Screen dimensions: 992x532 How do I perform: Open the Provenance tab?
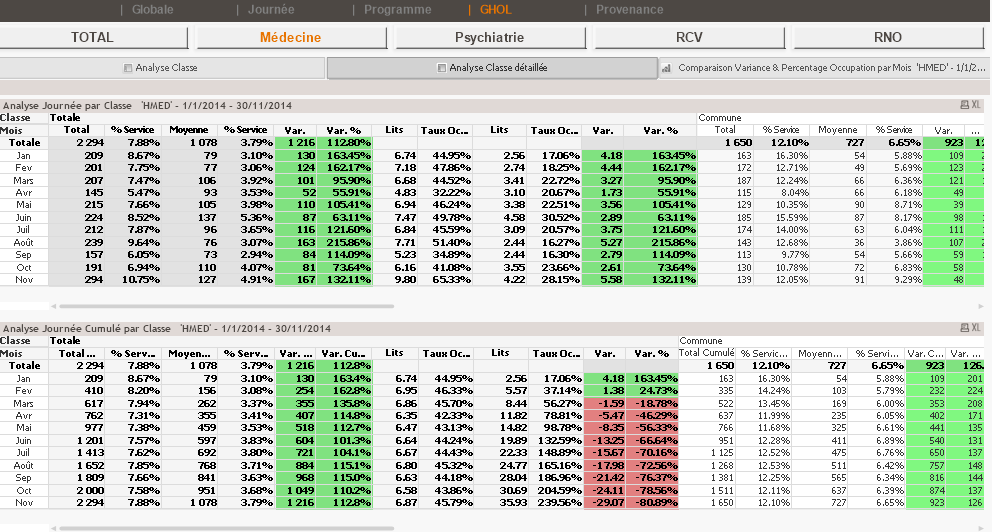(x=629, y=9)
